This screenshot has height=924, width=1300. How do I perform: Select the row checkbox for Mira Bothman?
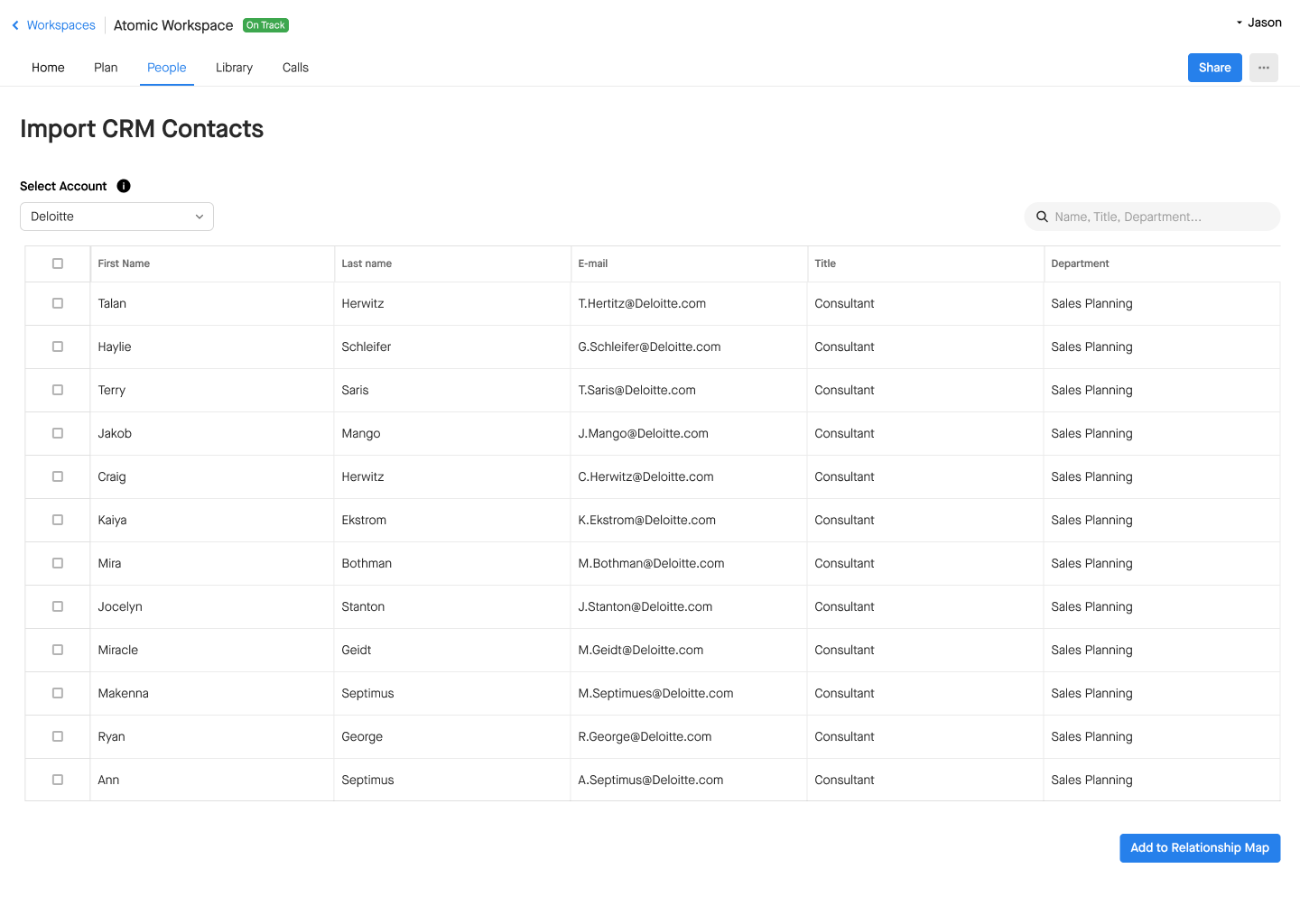[57, 563]
